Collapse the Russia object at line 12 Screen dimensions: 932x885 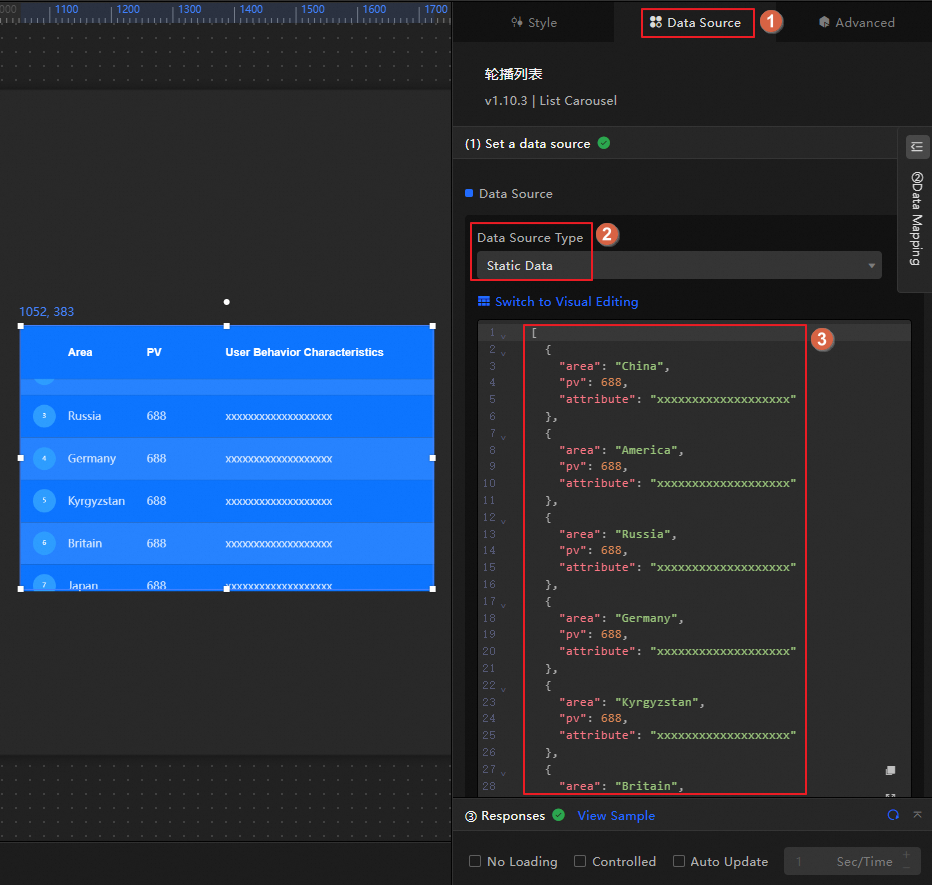coord(503,521)
